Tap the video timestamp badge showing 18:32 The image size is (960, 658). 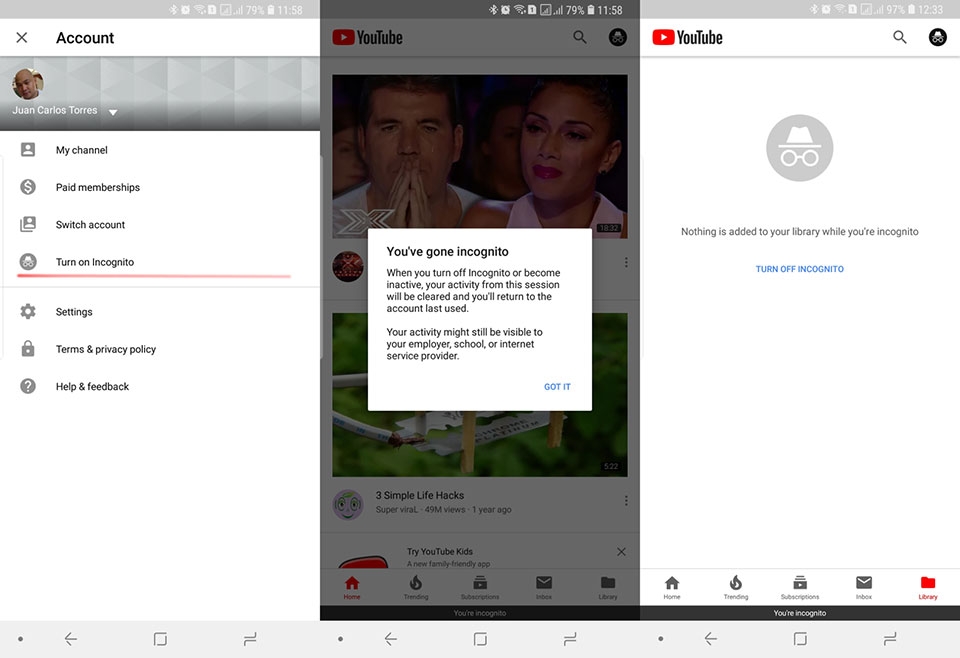[607, 227]
